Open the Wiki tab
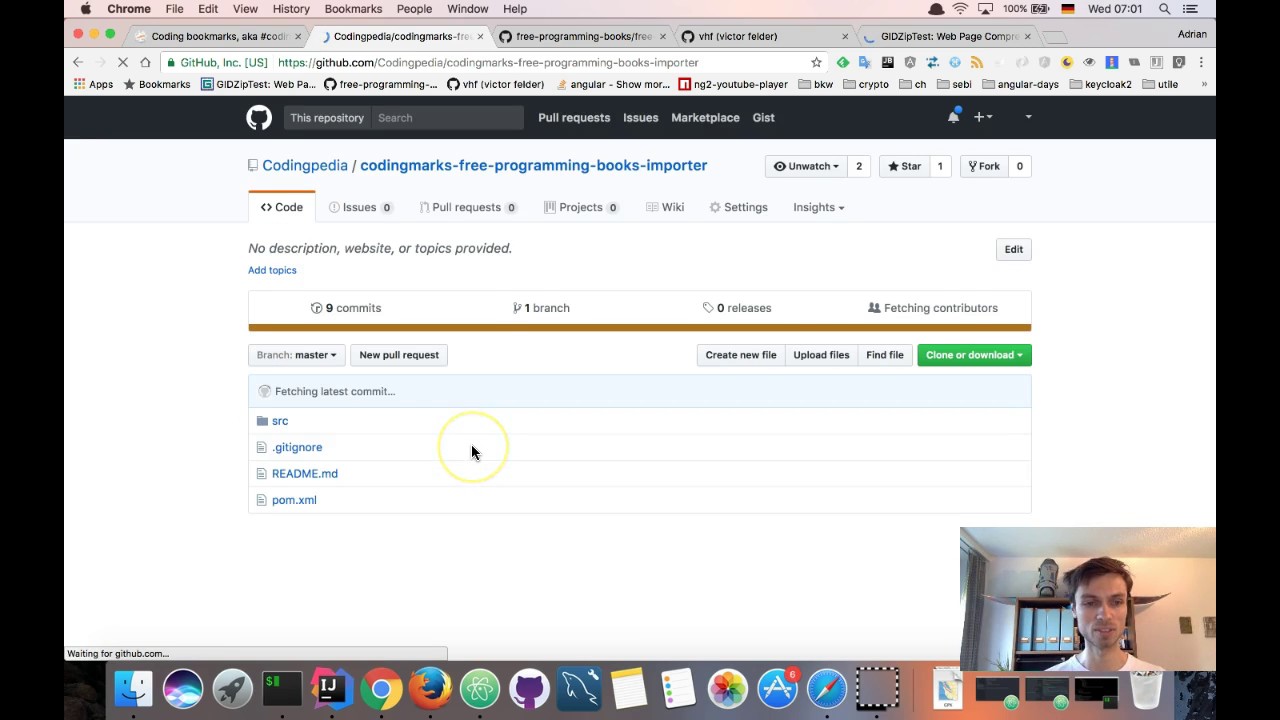Viewport: 1280px width, 720px height. coord(665,207)
